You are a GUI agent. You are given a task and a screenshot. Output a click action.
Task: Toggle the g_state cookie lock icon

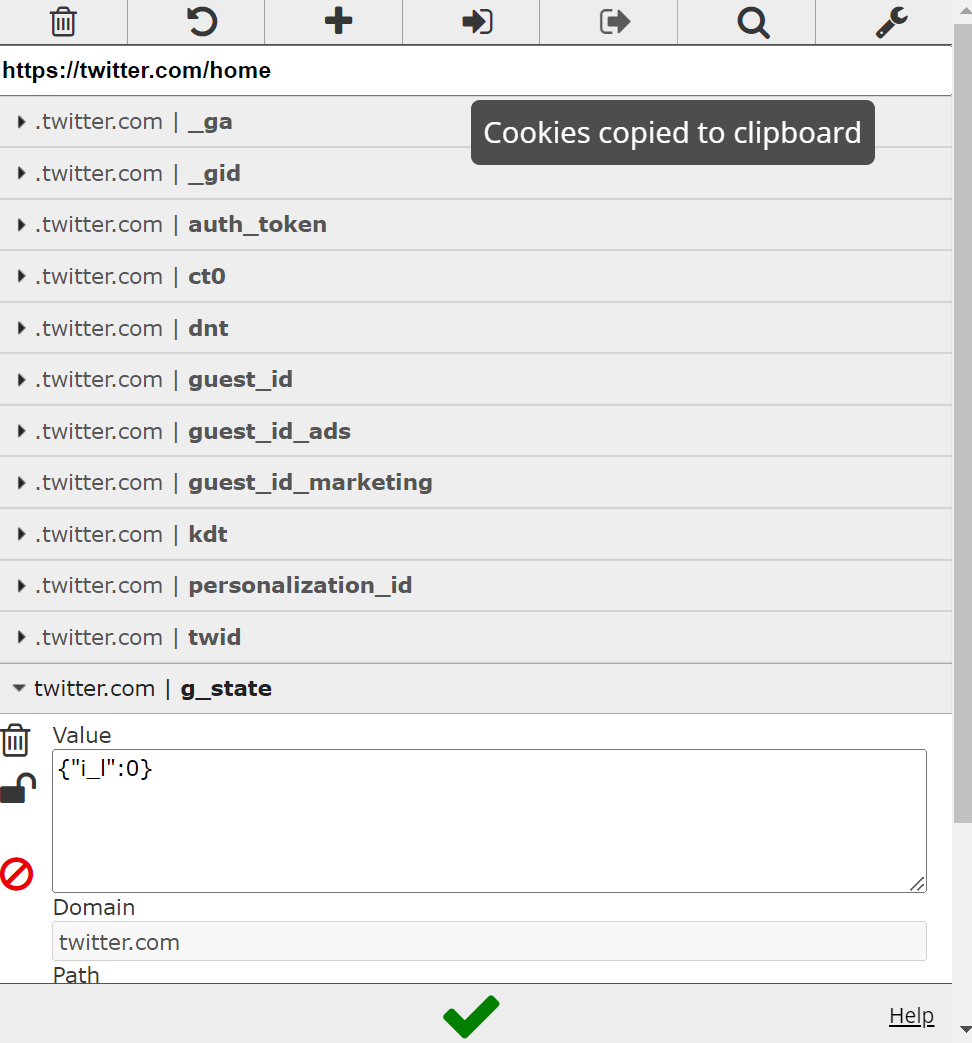pos(17,789)
